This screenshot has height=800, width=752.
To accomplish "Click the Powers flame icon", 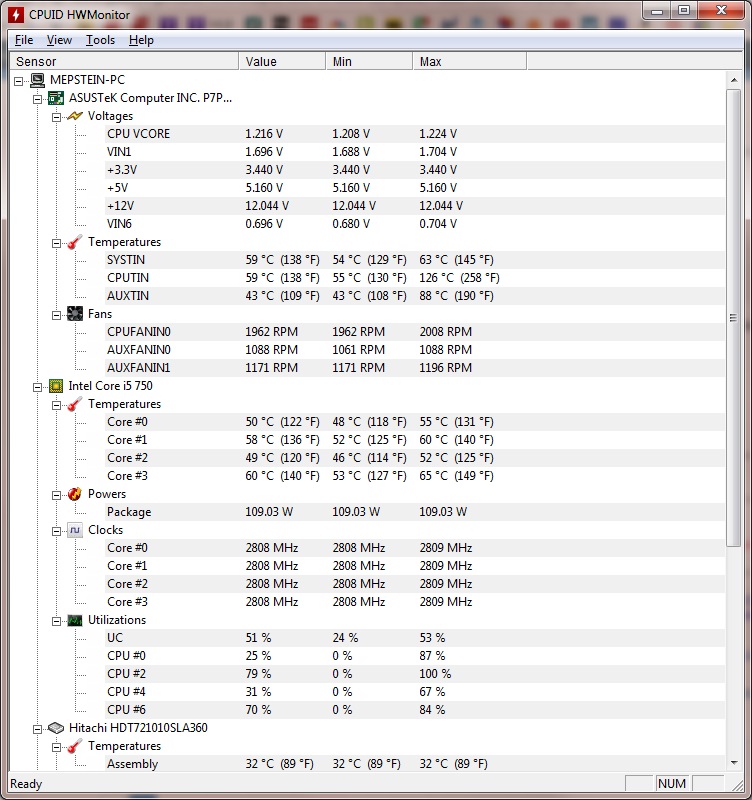I will 75,494.
